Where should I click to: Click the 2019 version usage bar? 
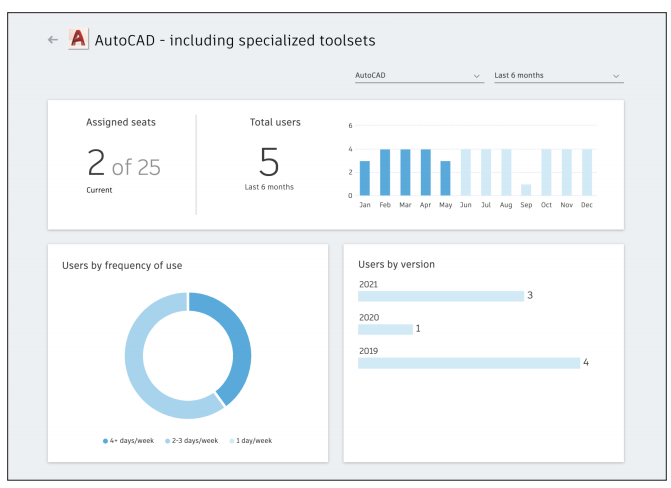coord(469,363)
